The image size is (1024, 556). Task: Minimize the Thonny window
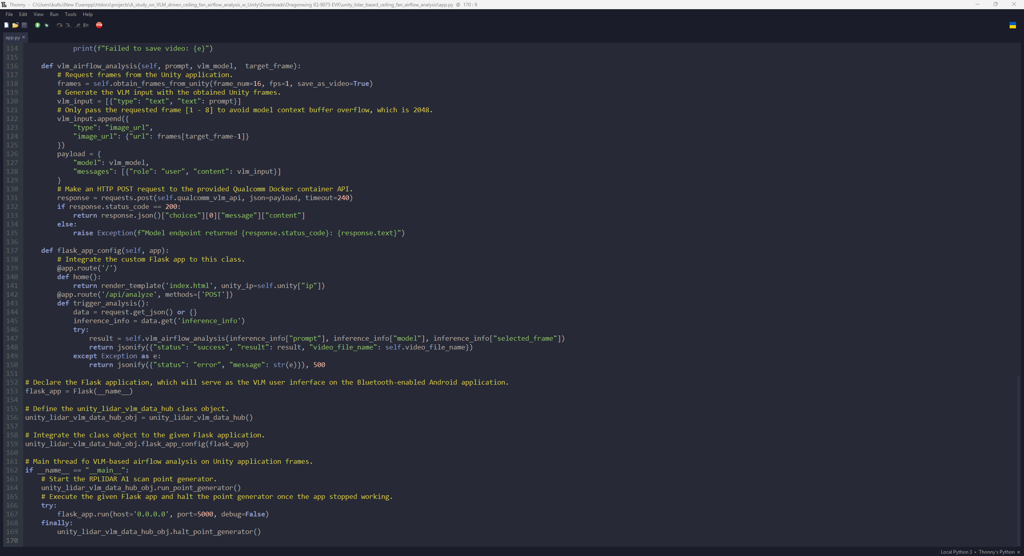(978, 5)
